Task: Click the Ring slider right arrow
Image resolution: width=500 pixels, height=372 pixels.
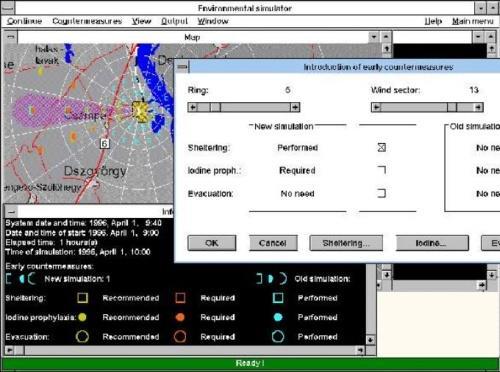Action: point(295,107)
